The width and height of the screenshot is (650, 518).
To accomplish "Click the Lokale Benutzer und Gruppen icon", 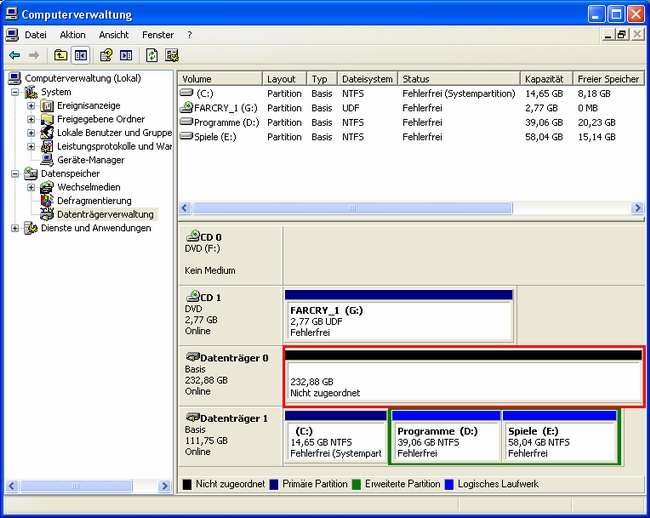I will pos(47,133).
